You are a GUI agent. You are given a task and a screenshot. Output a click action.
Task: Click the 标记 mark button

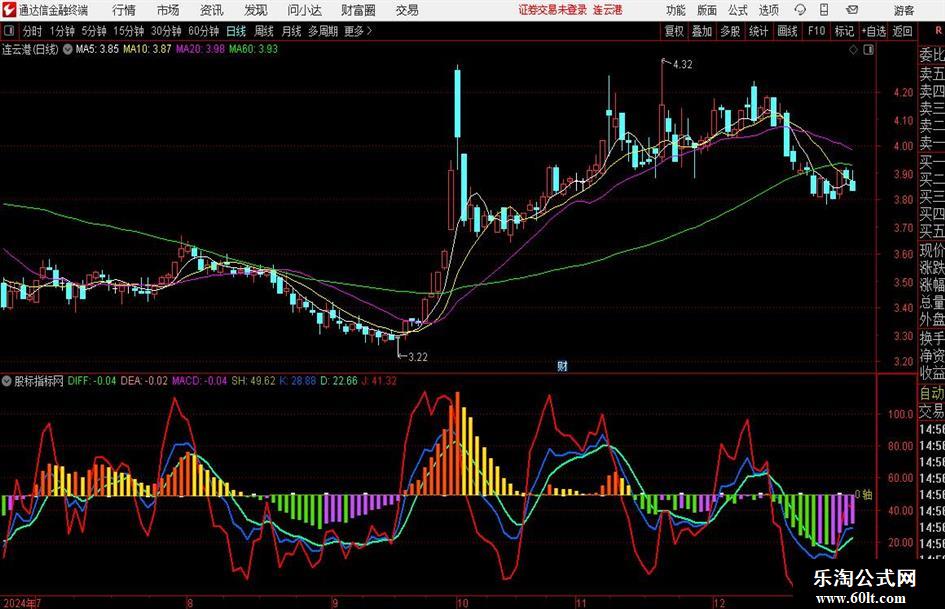point(844,31)
